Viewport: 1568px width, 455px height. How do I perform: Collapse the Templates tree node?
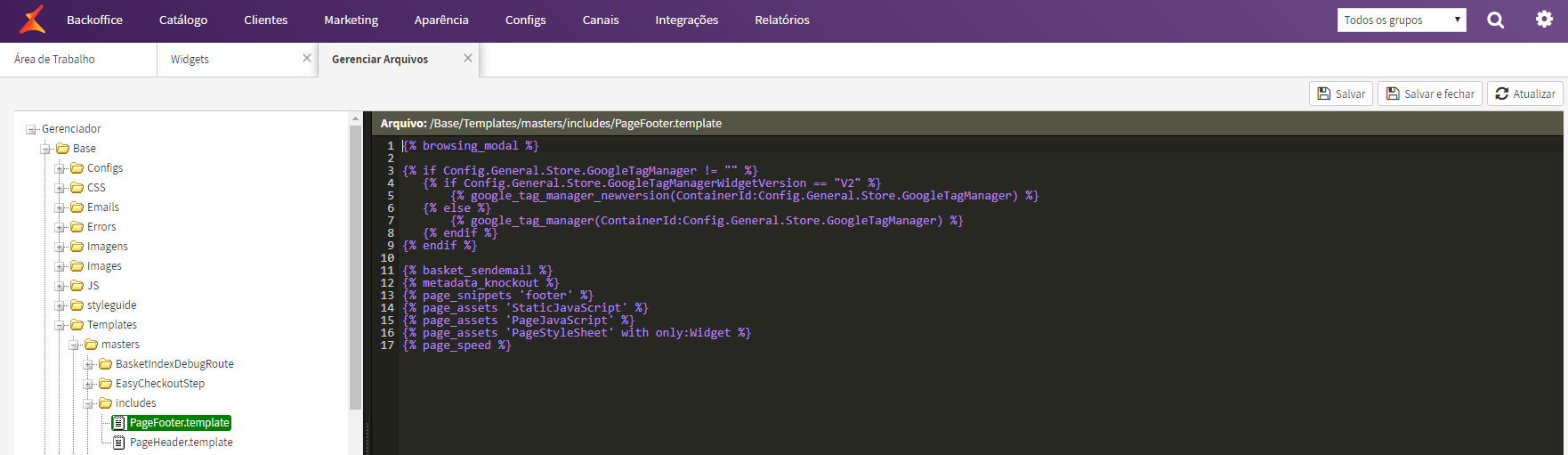click(x=60, y=325)
